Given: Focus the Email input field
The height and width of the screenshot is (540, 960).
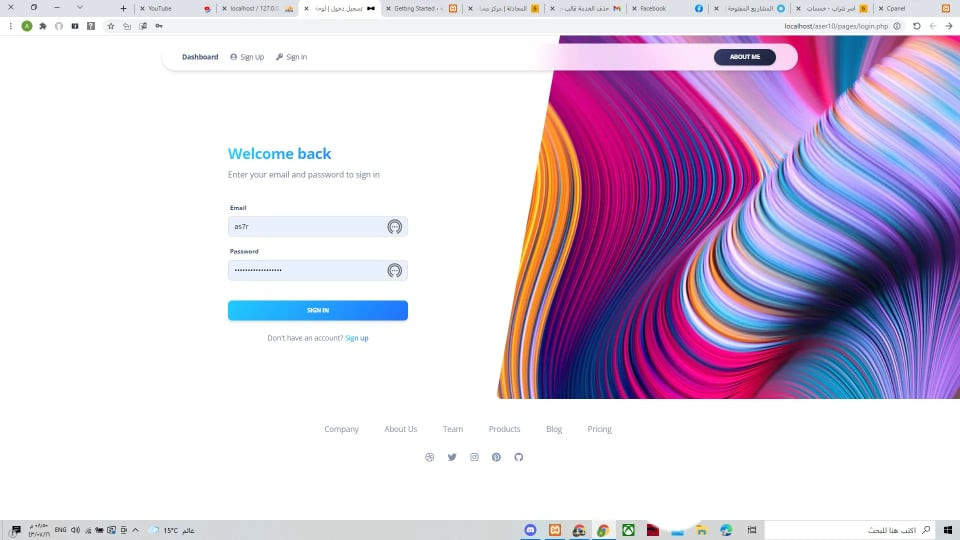Looking at the screenshot, I should click(x=318, y=227).
